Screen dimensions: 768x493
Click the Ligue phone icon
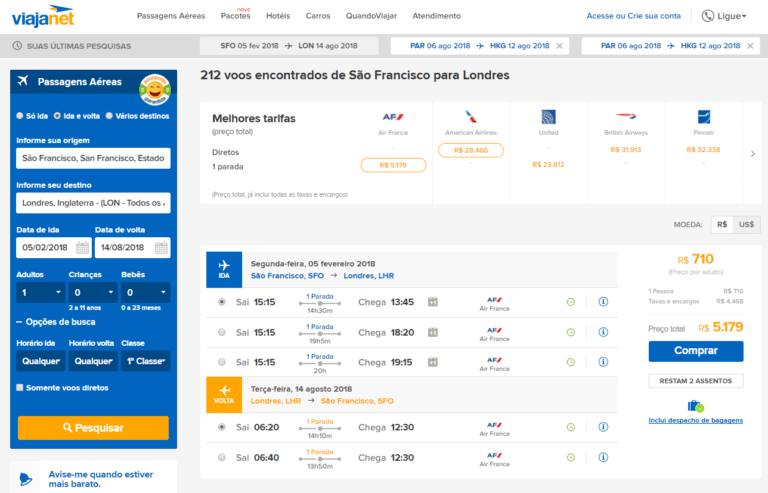click(x=708, y=16)
